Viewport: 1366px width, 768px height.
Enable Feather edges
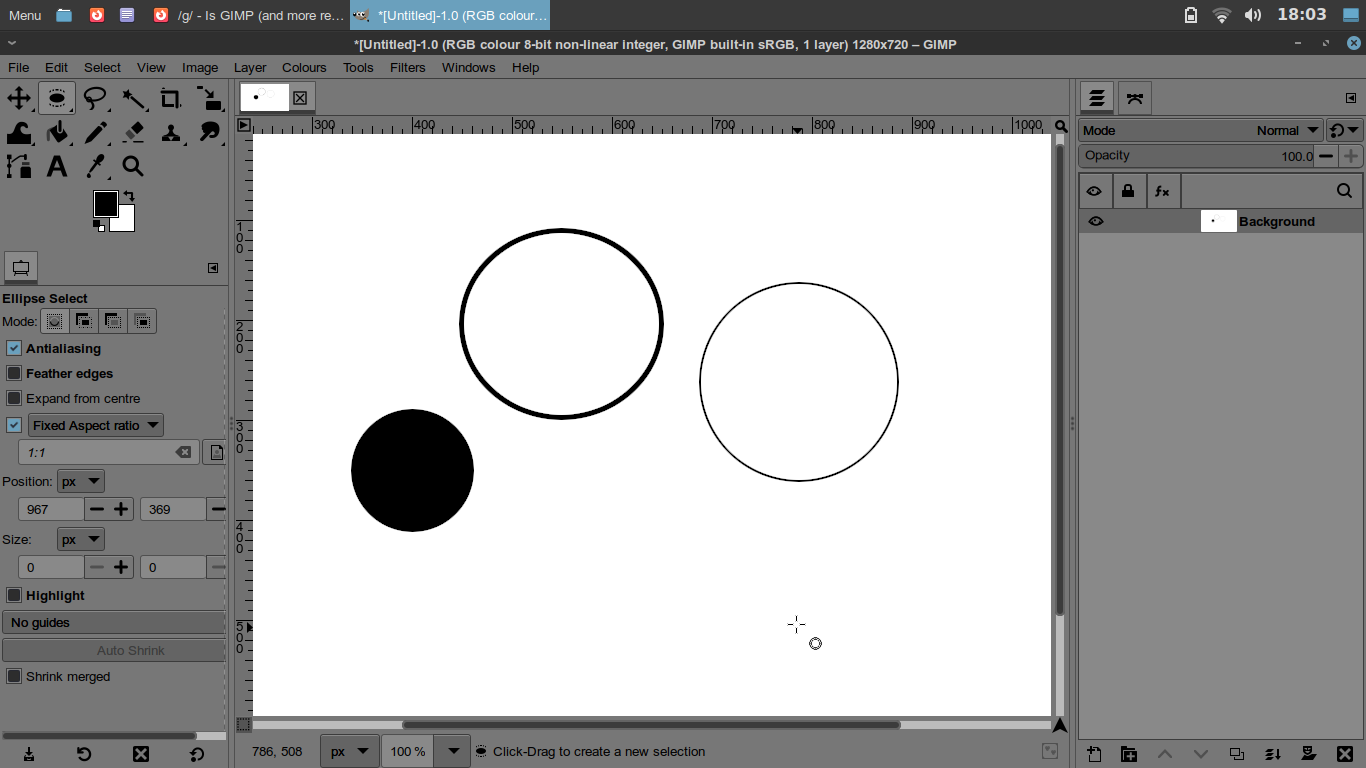14,373
